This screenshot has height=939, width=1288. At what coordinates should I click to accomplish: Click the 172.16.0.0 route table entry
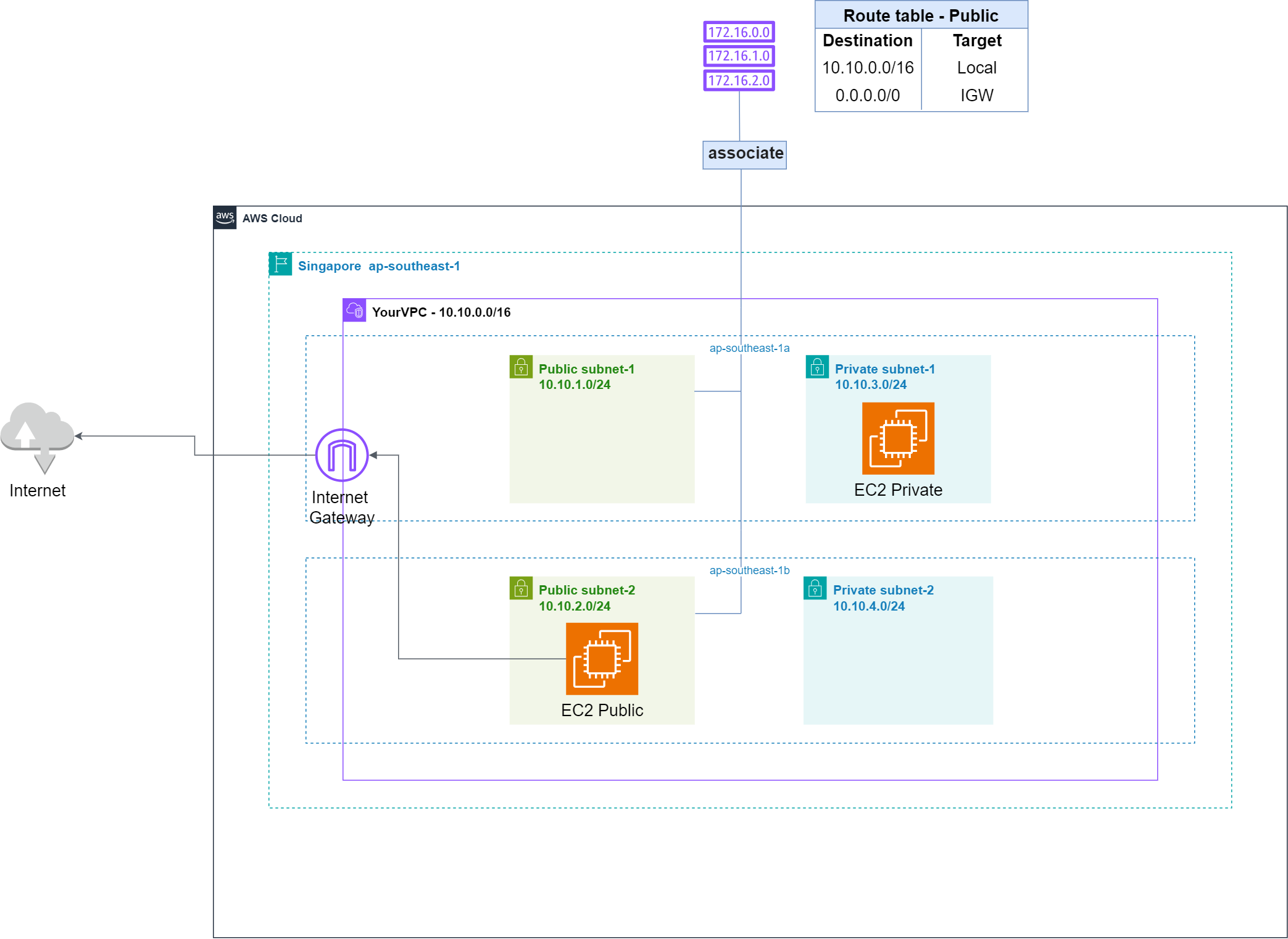point(739,32)
